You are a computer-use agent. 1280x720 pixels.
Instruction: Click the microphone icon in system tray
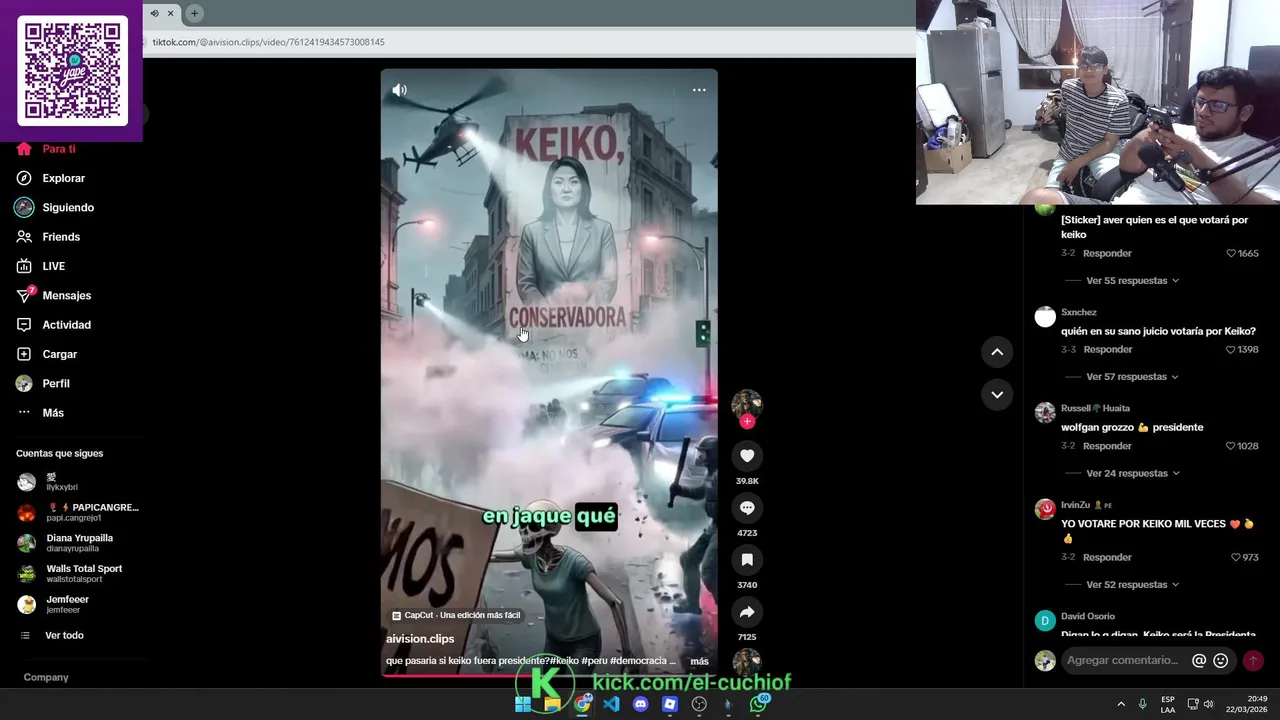(1142, 704)
